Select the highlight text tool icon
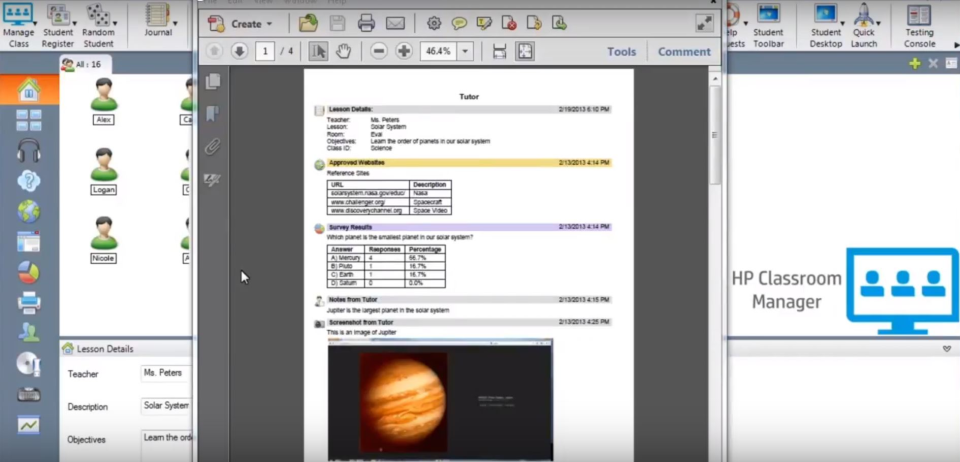The width and height of the screenshot is (960, 462). tap(484, 24)
